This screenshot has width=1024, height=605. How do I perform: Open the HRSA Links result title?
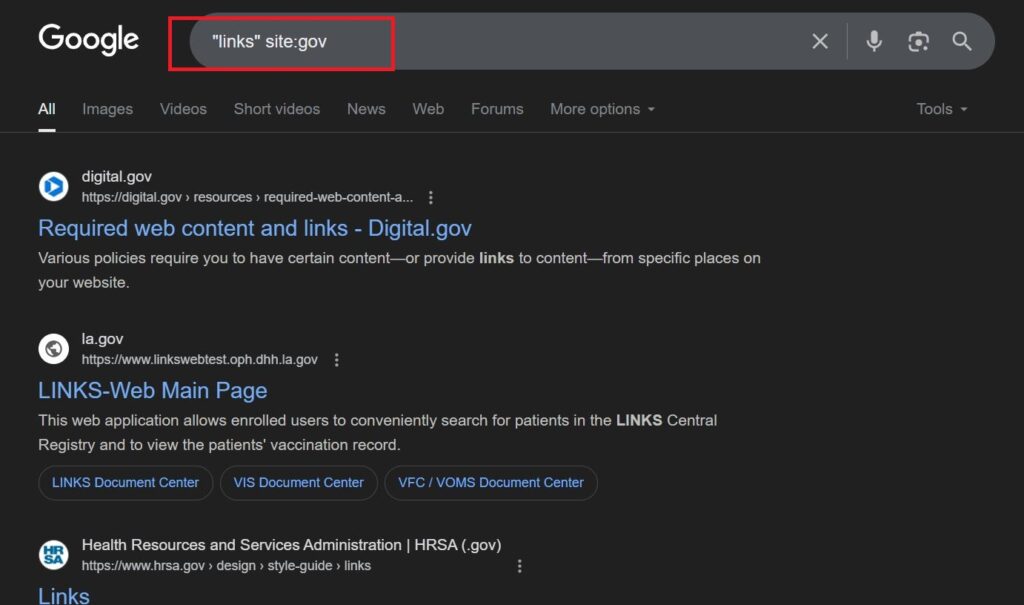pyautogui.click(x=63, y=596)
